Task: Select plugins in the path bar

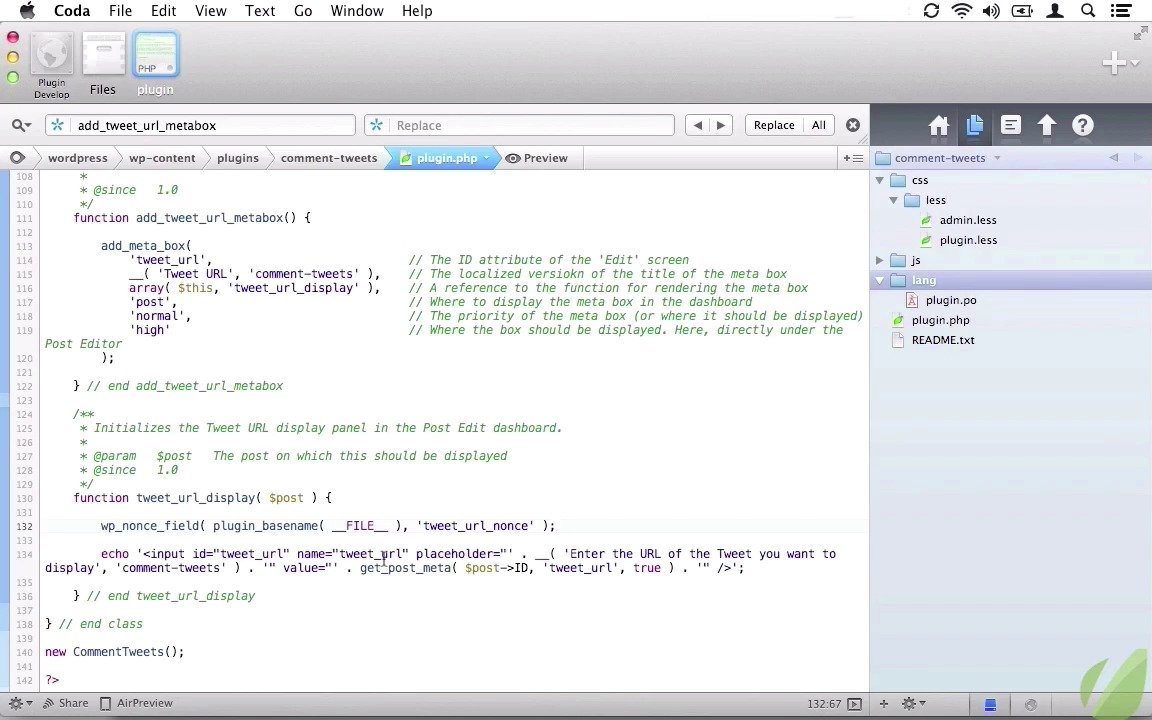Action: pos(237,158)
